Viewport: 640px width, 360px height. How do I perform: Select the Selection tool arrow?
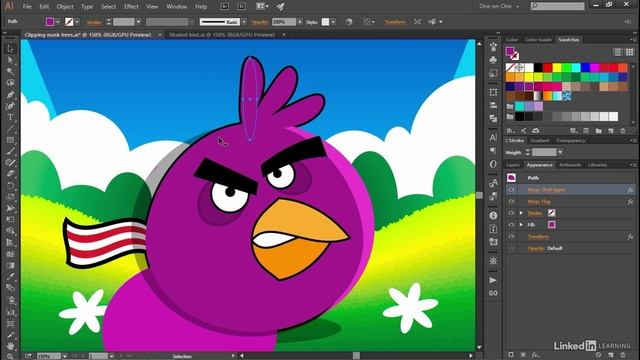(11, 49)
